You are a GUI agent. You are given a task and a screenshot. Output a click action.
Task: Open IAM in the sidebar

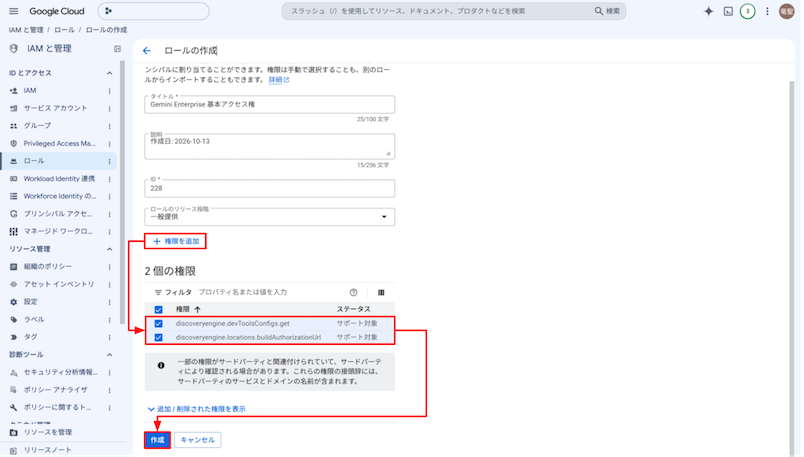click(x=30, y=90)
